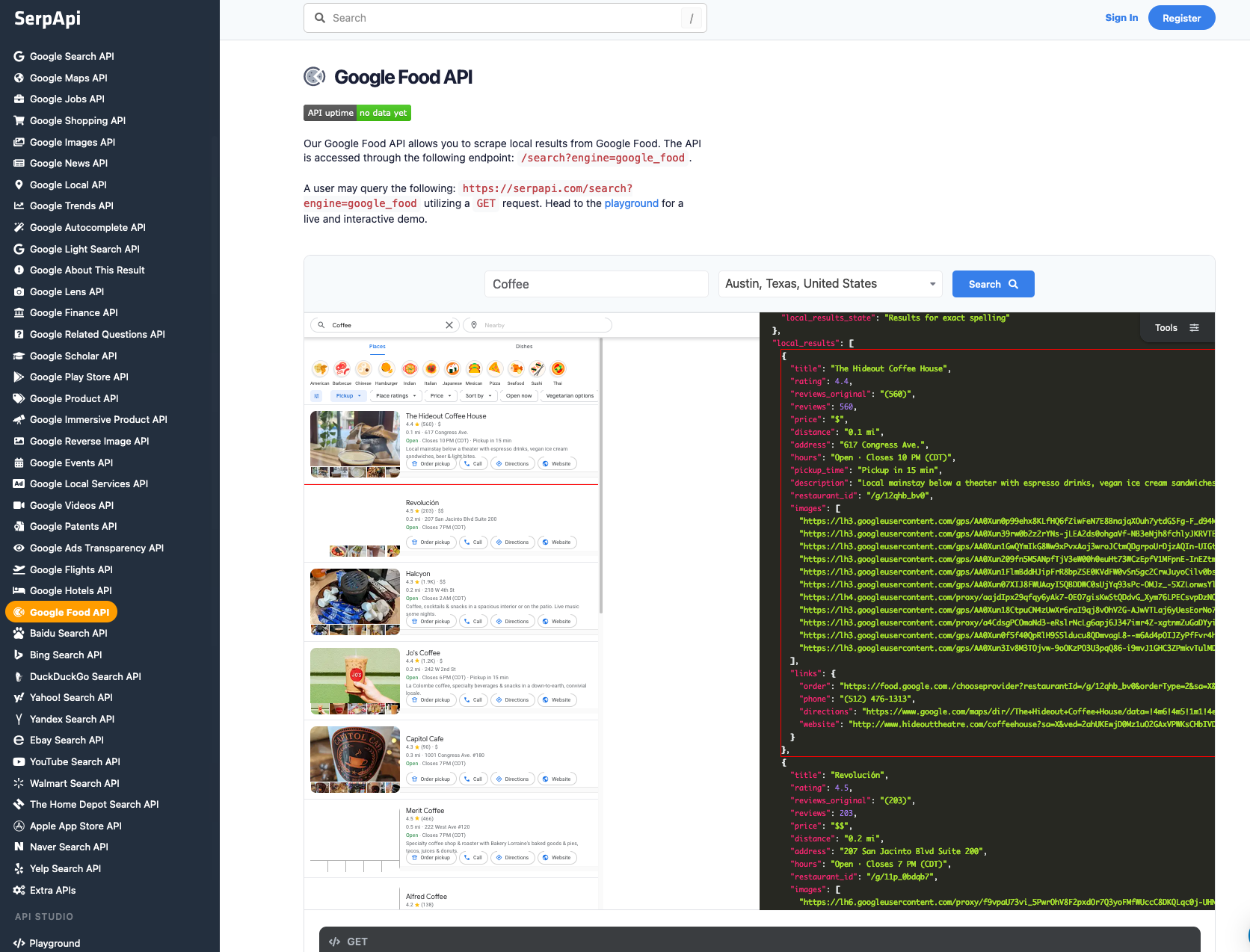The image size is (1250, 952).
Task: Switch to the Places tab
Action: pyautogui.click(x=378, y=347)
